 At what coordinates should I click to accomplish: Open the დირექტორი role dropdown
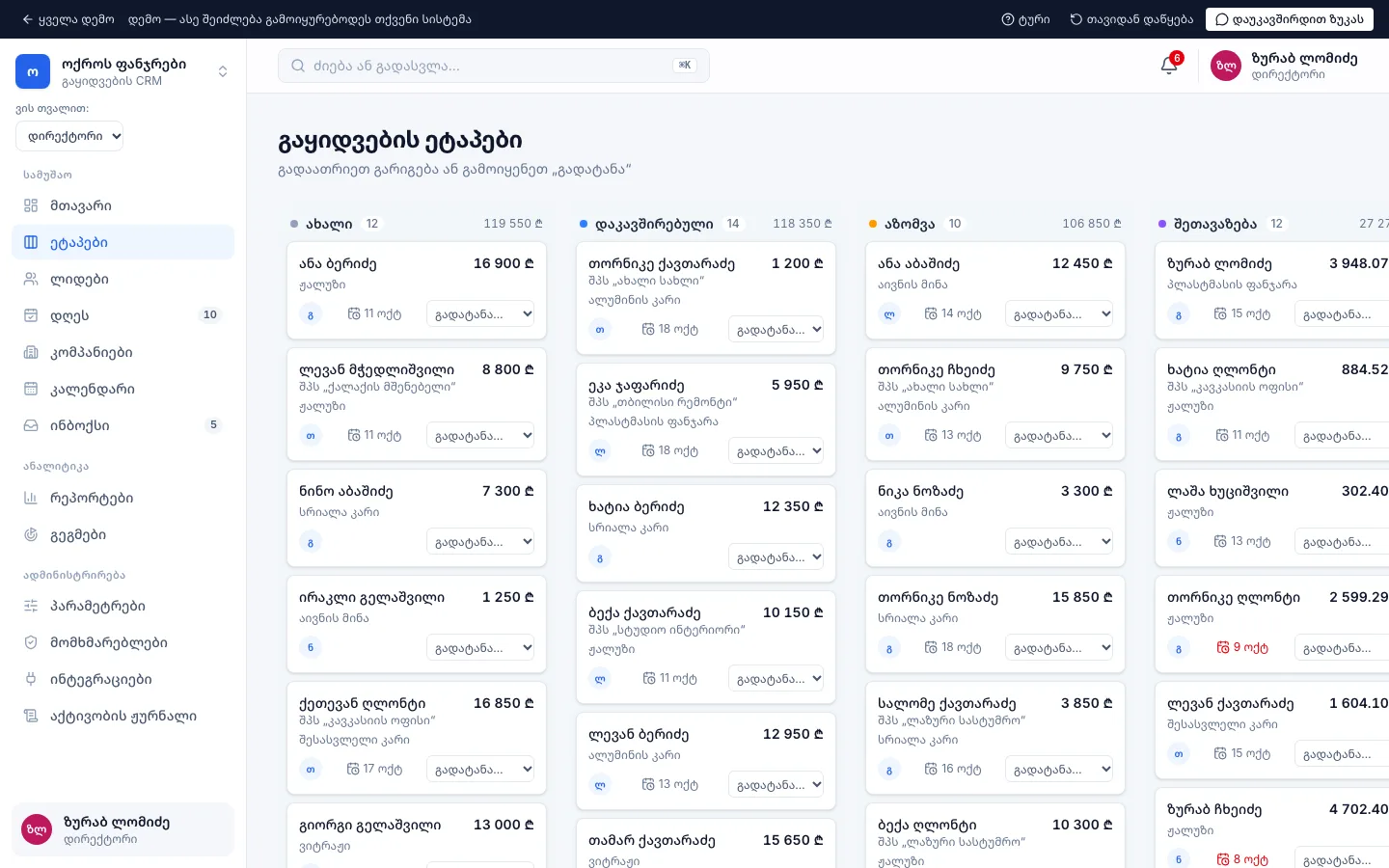tap(69, 136)
